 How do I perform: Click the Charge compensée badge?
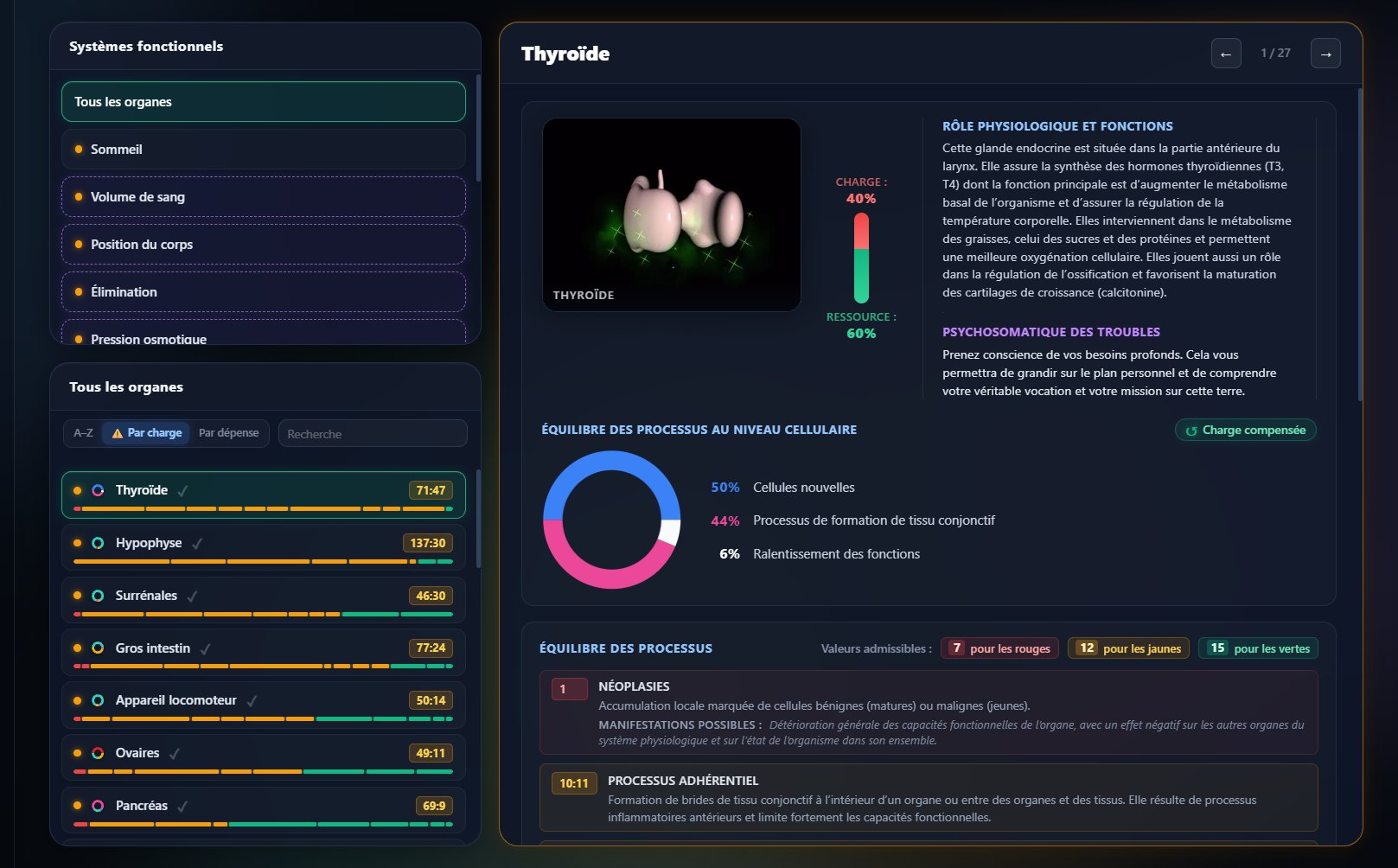pos(1246,430)
